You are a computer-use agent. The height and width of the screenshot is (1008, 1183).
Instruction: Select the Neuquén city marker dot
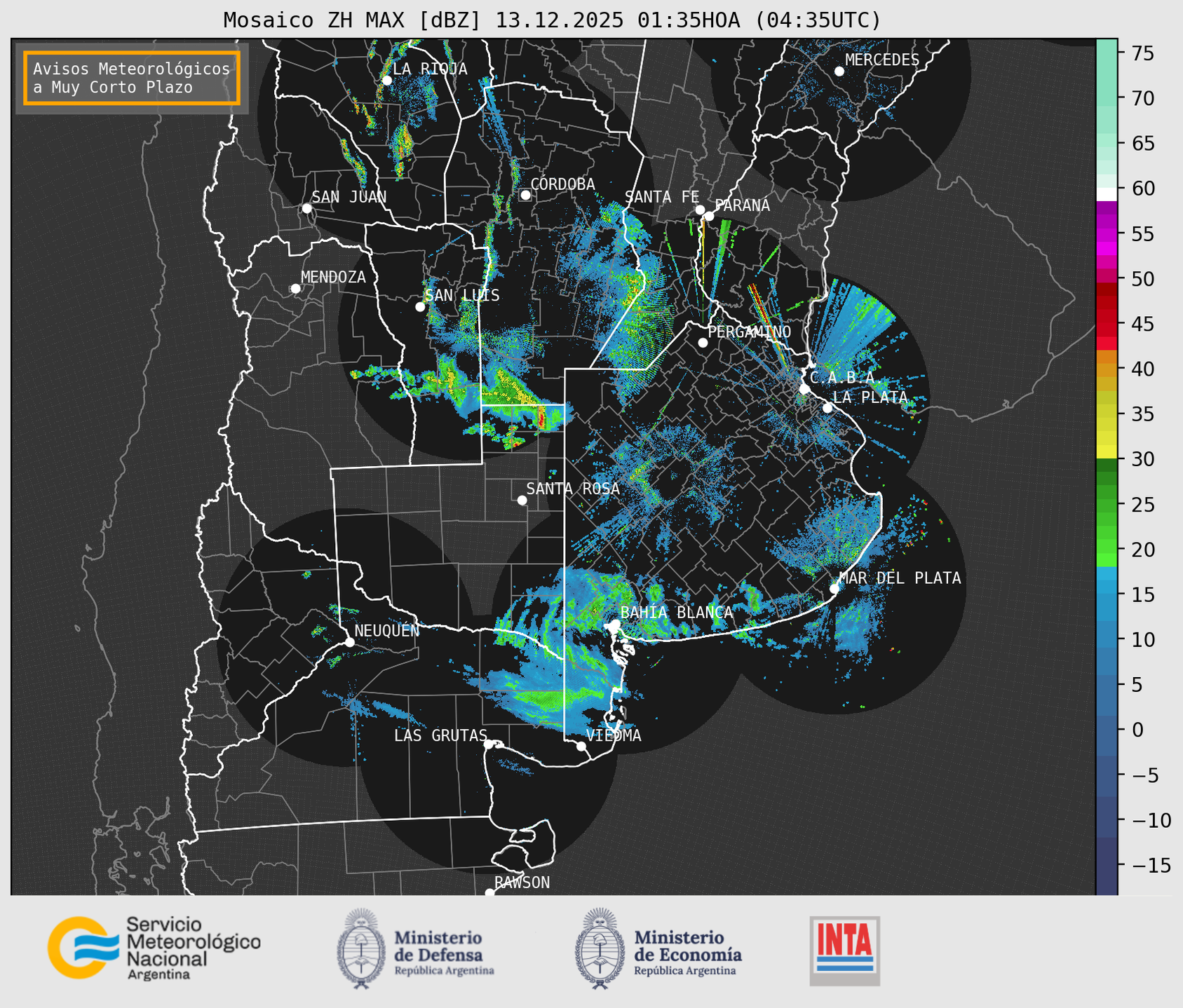point(349,642)
